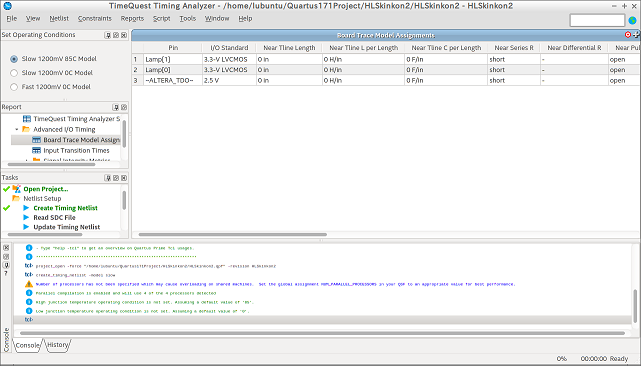The width and height of the screenshot is (641, 366).
Task: Select Input Transition Times report item
Action: (x=76, y=150)
